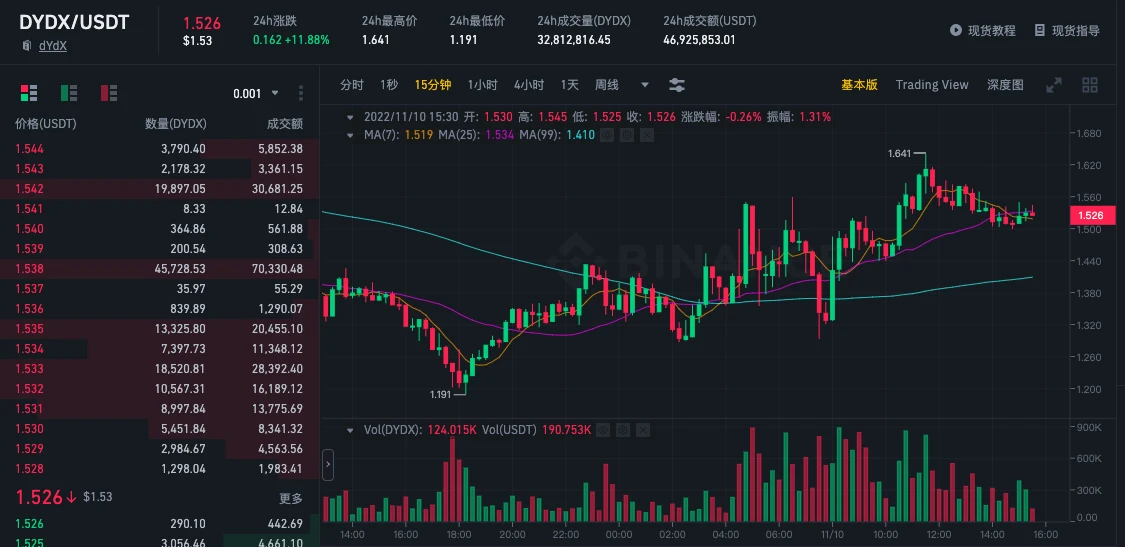Collapse the MA indicator legend

[x=350, y=134]
